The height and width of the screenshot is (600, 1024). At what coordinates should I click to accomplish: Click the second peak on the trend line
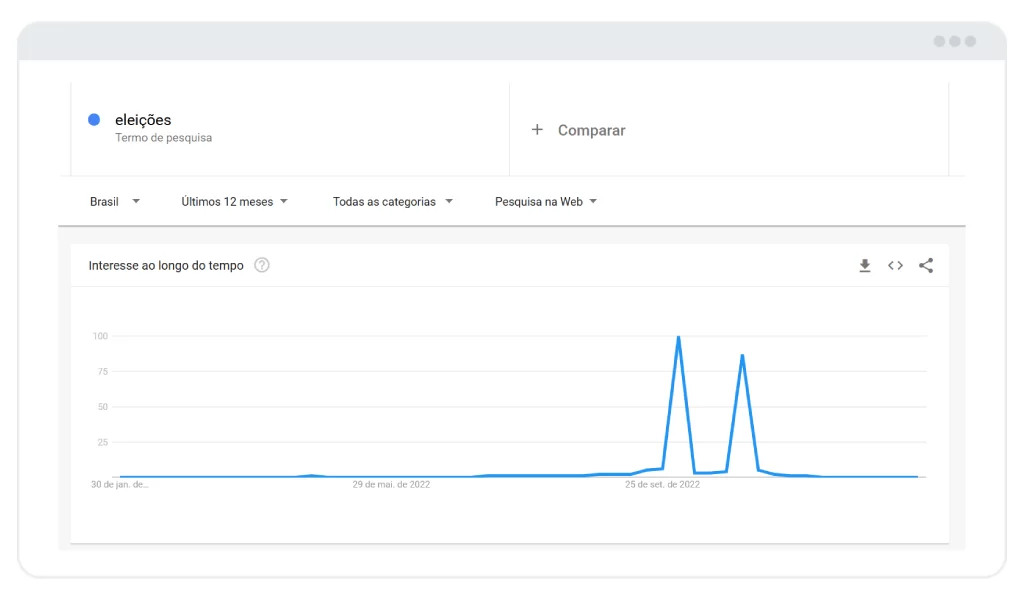pyautogui.click(x=743, y=356)
